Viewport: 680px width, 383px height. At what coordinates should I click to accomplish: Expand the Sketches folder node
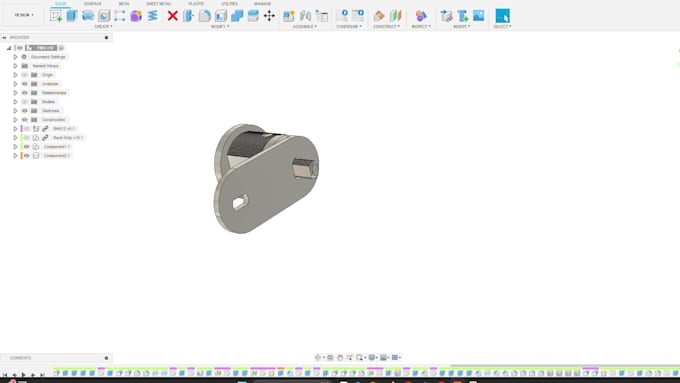point(15,111)
